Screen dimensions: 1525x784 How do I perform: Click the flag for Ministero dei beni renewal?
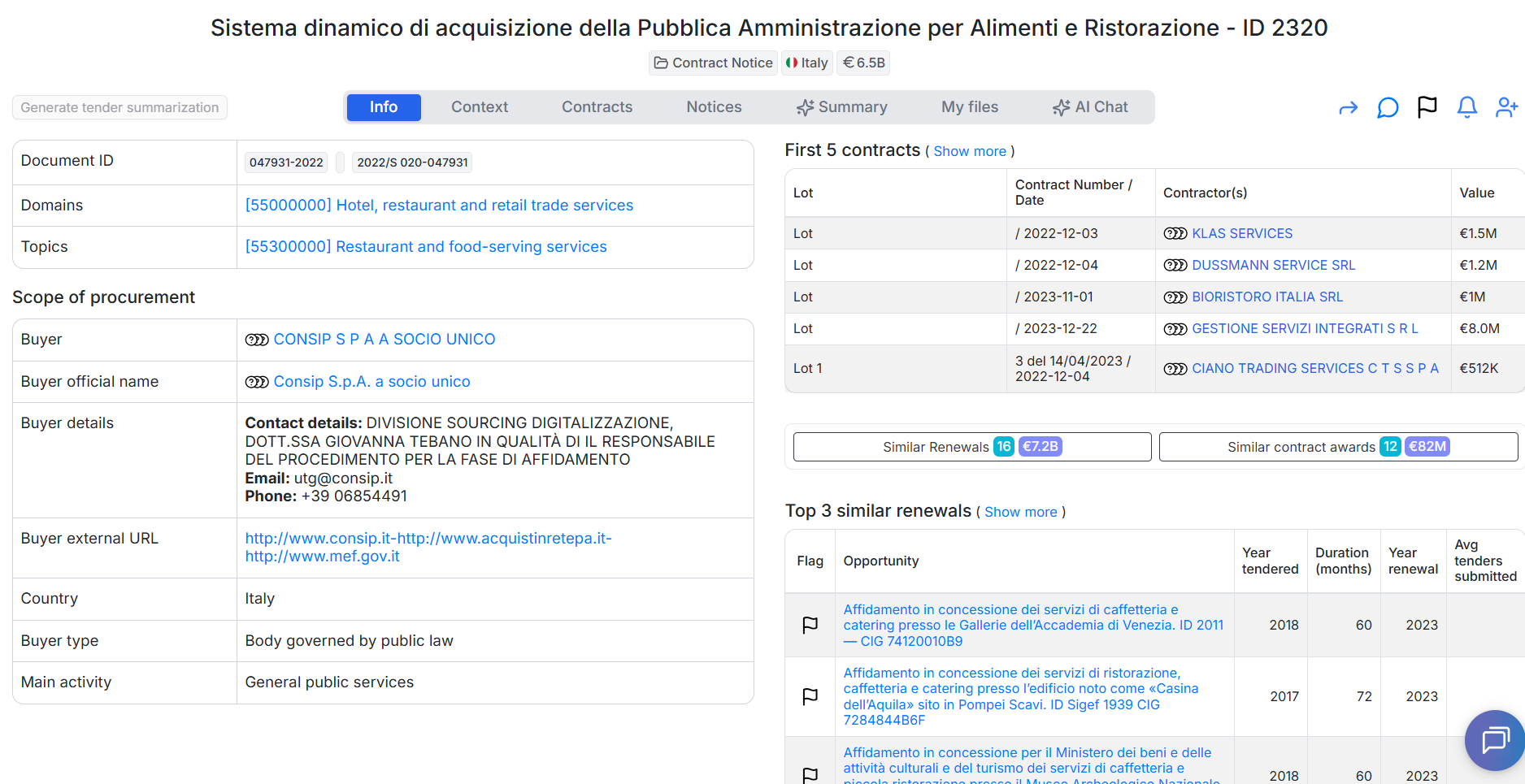pos(810,776)
